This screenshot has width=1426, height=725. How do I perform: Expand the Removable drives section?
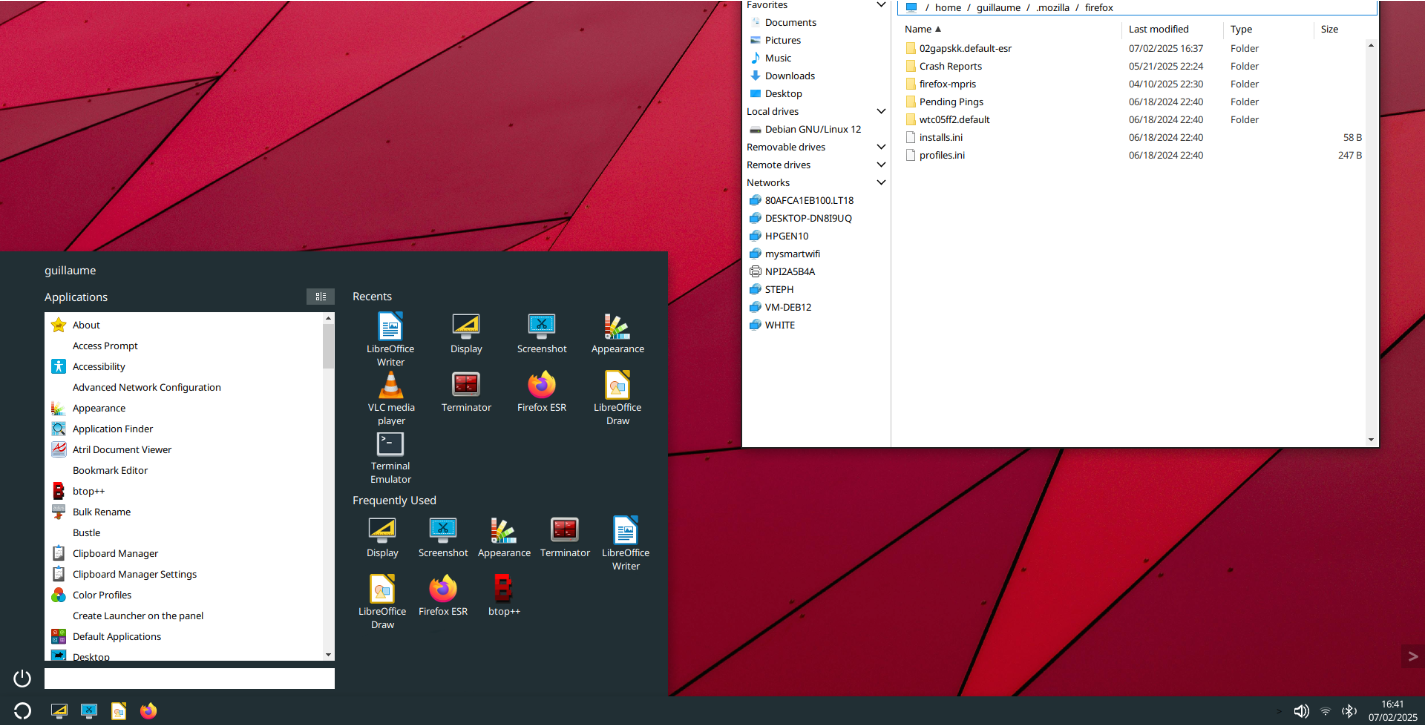point(881,147)
